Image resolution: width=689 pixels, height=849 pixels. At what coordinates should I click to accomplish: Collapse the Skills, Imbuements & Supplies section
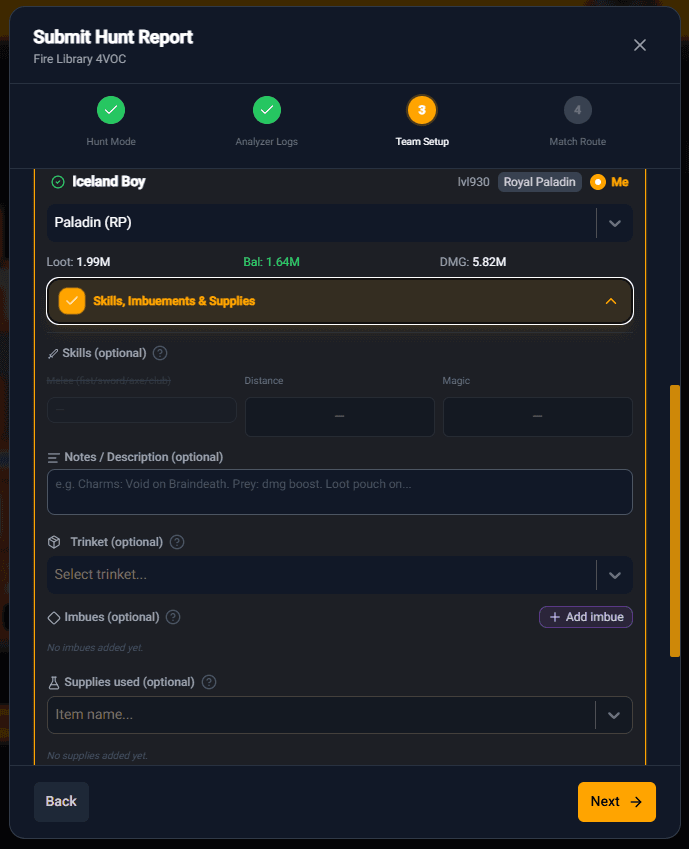pos(610,301)
